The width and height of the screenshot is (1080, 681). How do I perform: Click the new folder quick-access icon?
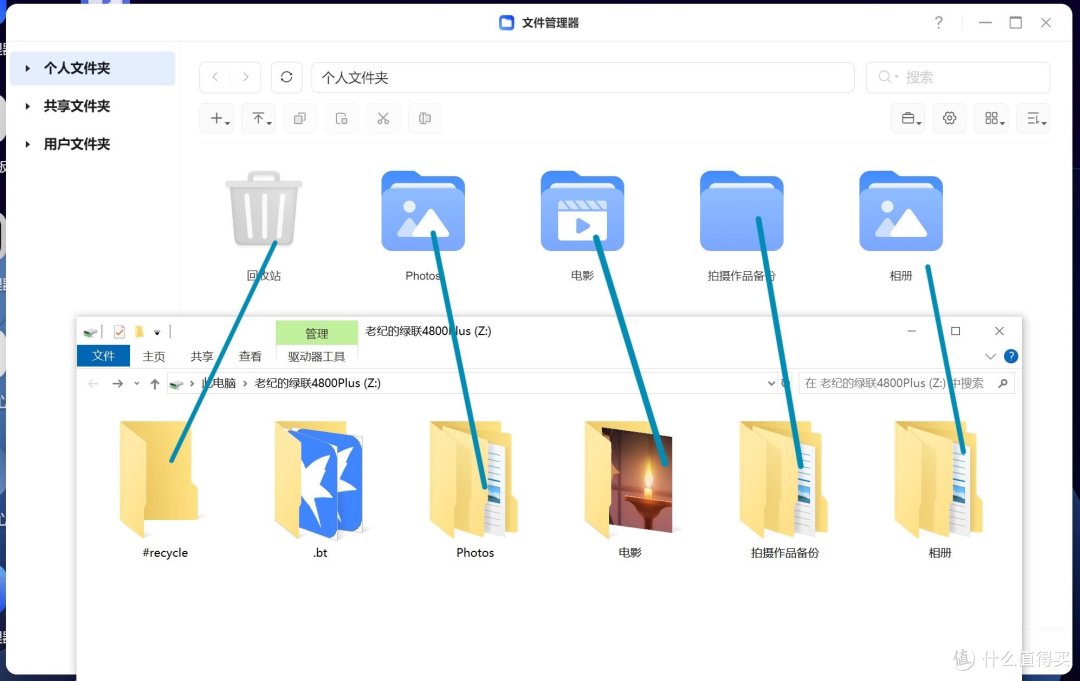[x=138, y=332]
